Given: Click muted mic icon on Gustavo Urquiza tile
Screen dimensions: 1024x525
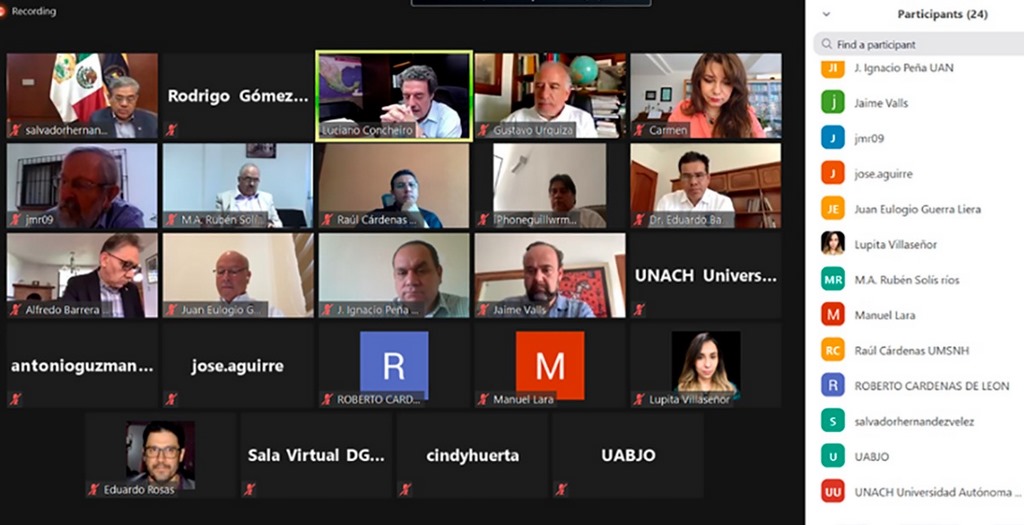Looking at the screenshot, I should tap(483, 130).
